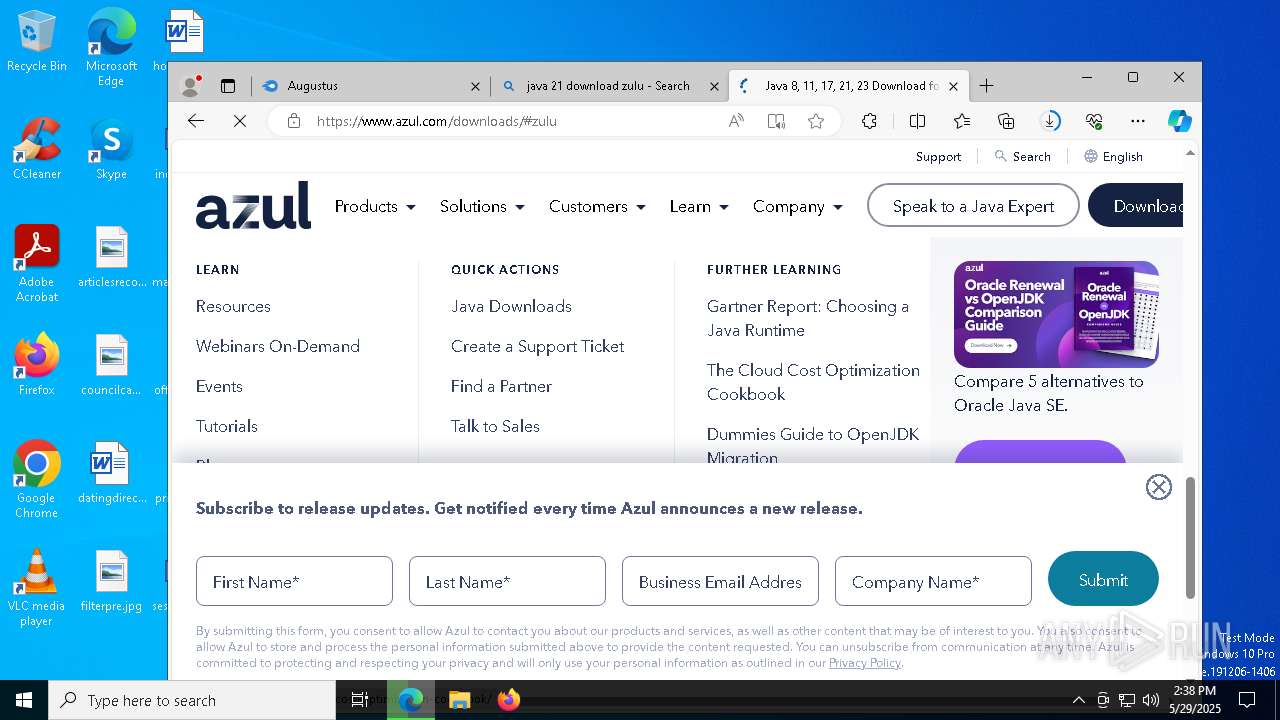The image size is (1280, 720).
Task: Click the page vertical scrollbar thumb
Action: pos(1190,538)
